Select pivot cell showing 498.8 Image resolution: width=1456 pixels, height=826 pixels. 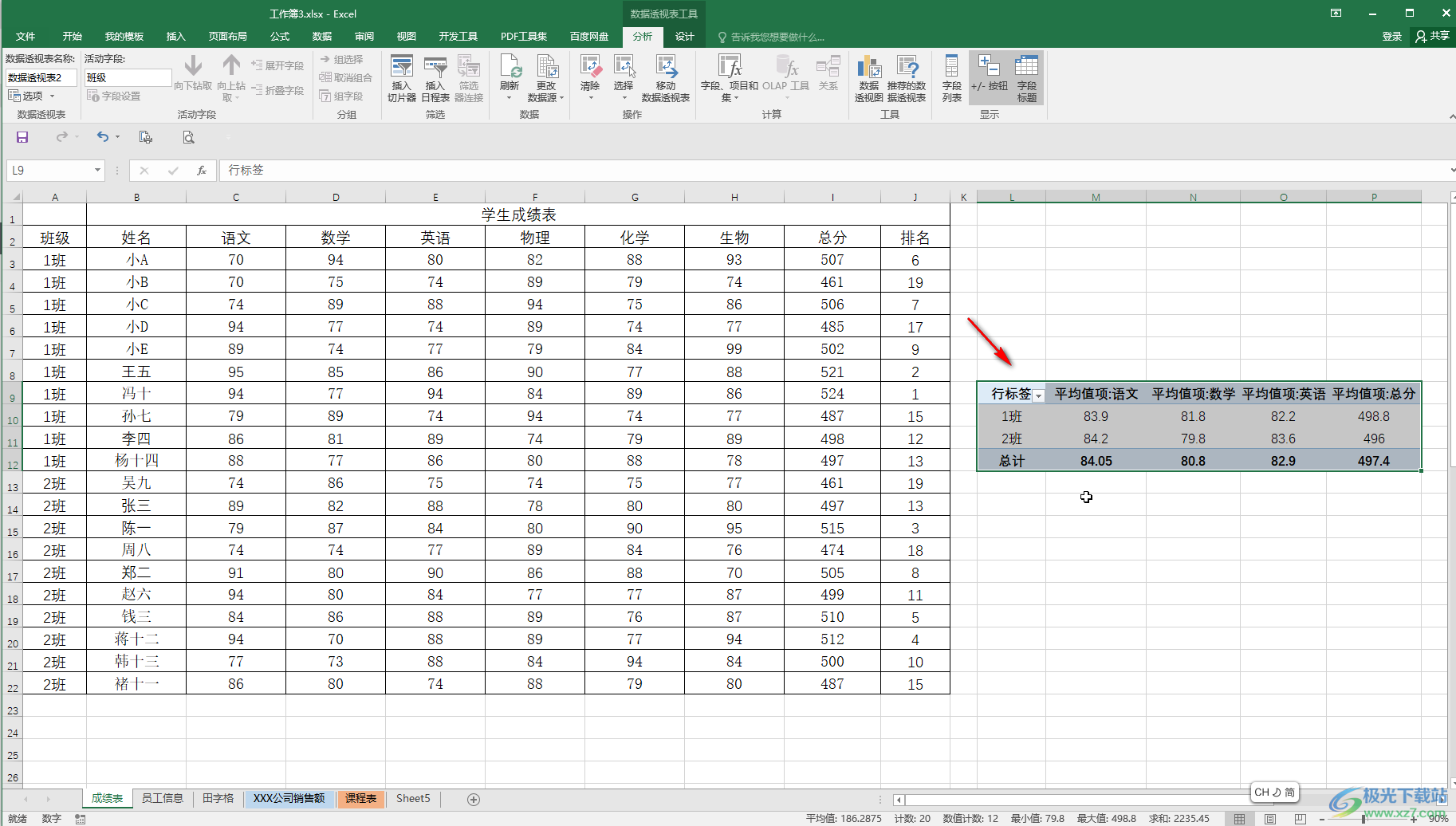coord(1373,416)
